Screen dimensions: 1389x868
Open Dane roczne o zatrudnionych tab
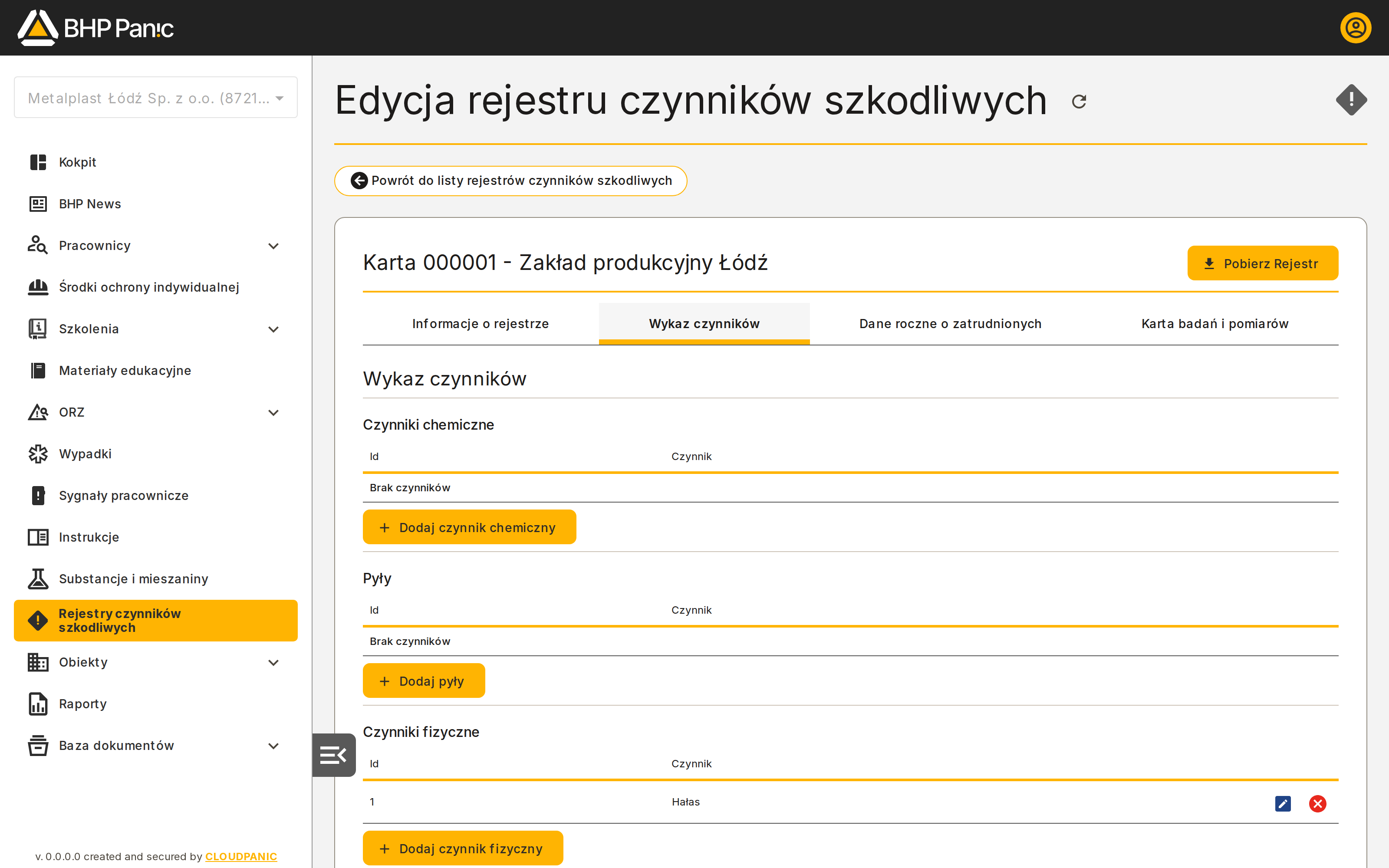950,324
